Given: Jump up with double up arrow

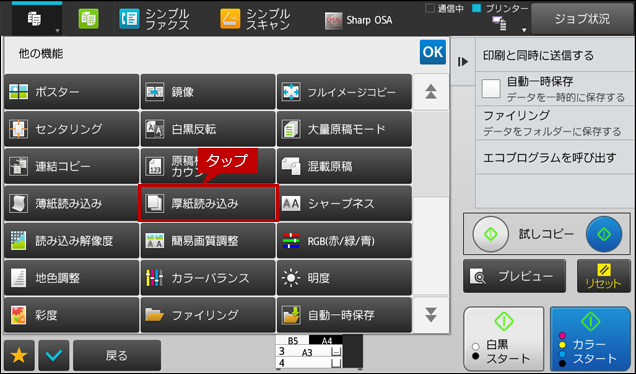Looking at the screenshot, I should pyautogui.click(x=431, y=92).
